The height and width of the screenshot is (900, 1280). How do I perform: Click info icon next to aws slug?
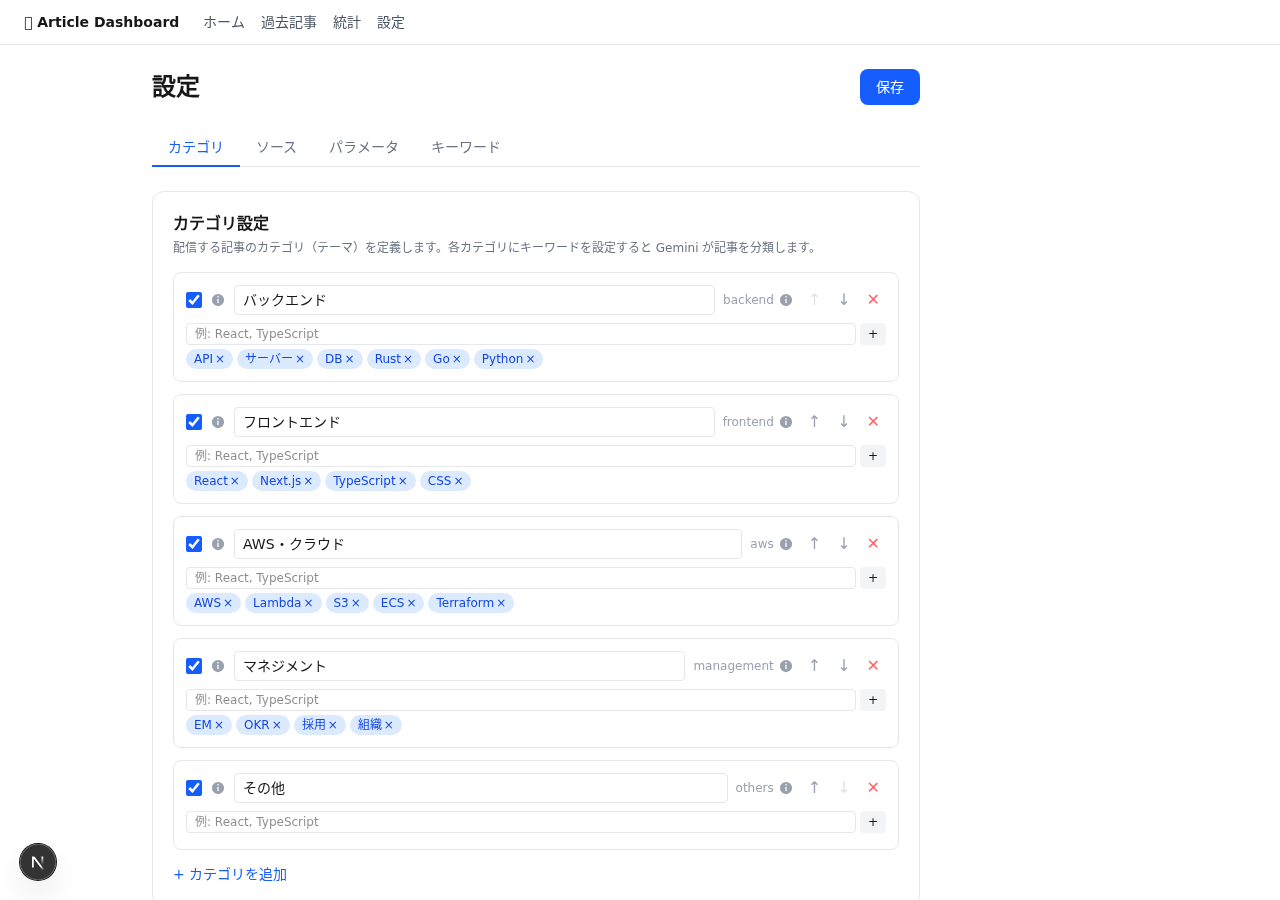(x=786, y=544)
